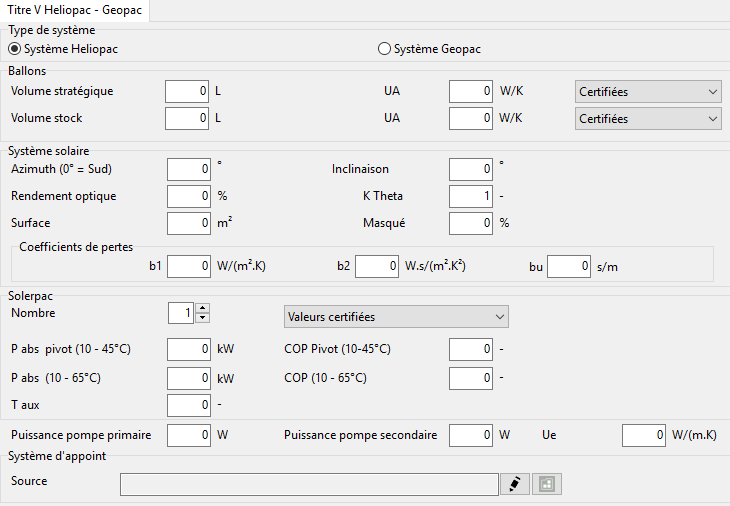Click the grid icon button next to Source
The height and width of the screenshot is (506, 730).
tap(547, 484)
